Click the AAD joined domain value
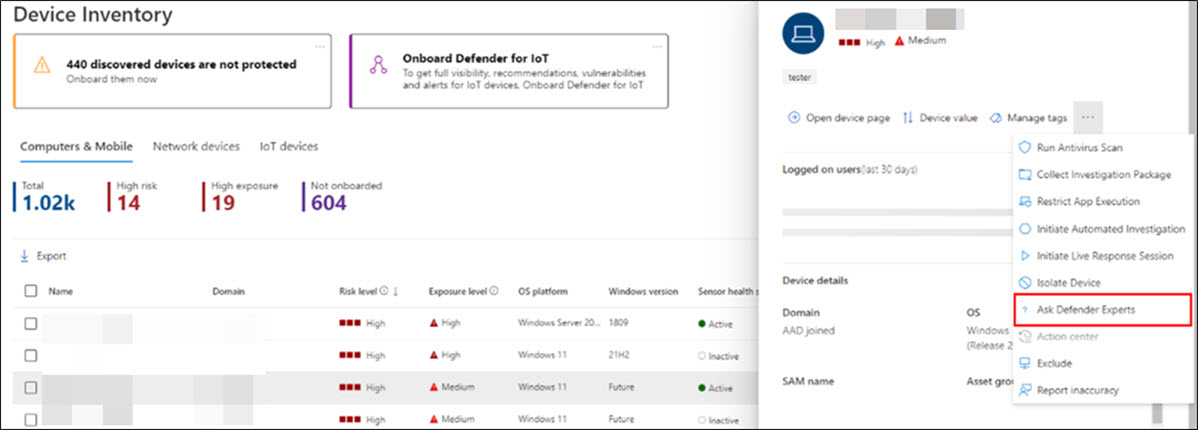This screenshot has width=1198, height=430. coord(809,331)
